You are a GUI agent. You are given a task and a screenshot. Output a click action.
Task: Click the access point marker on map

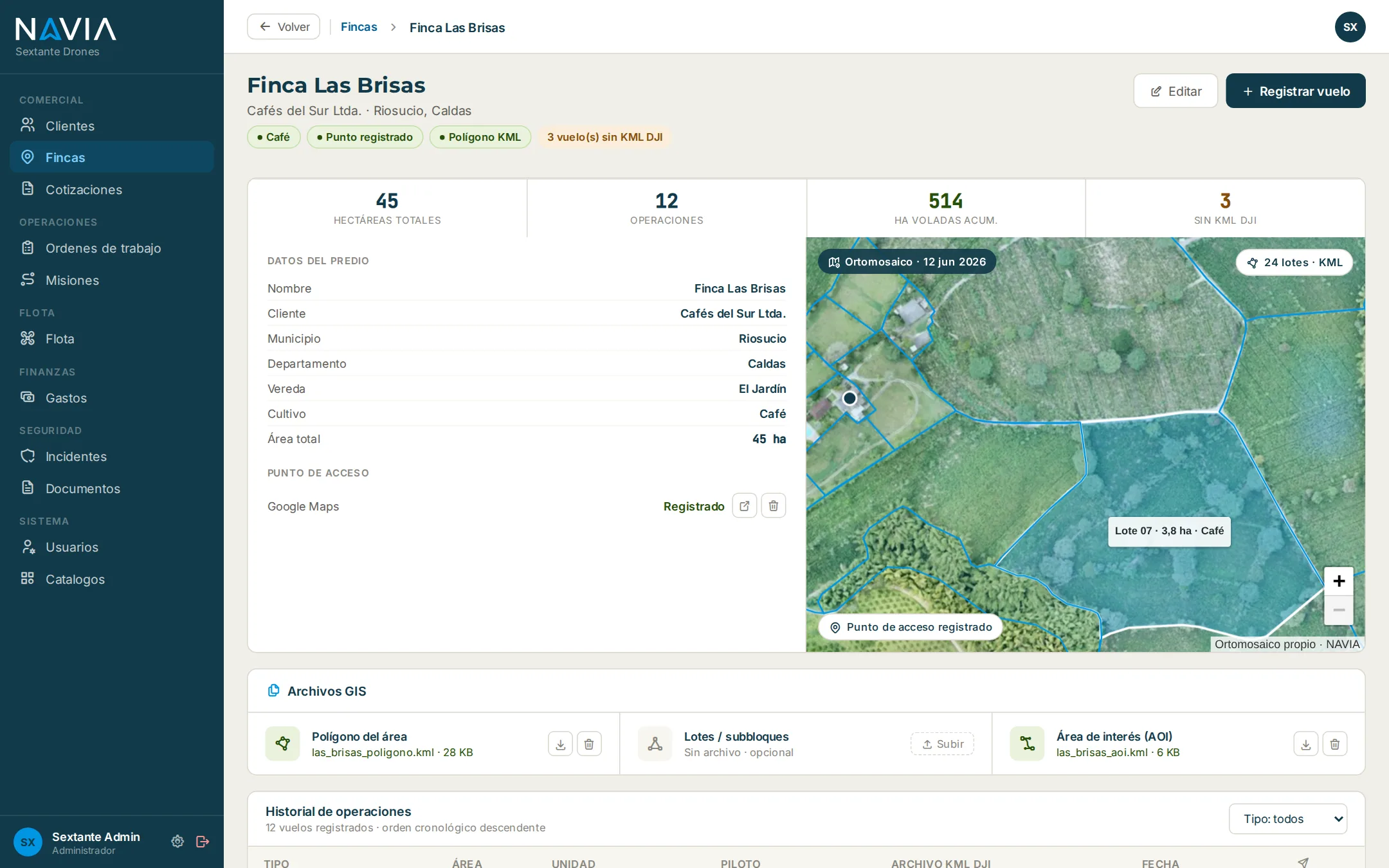pyautogui.click(x=849, y=398)
